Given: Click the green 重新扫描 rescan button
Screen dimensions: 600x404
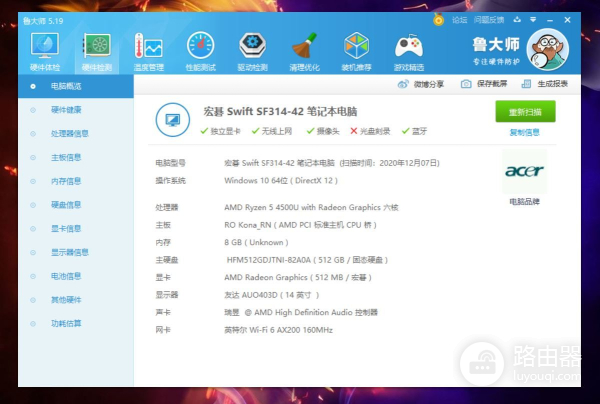Looking at the screenshot, I should click(525, 113).
